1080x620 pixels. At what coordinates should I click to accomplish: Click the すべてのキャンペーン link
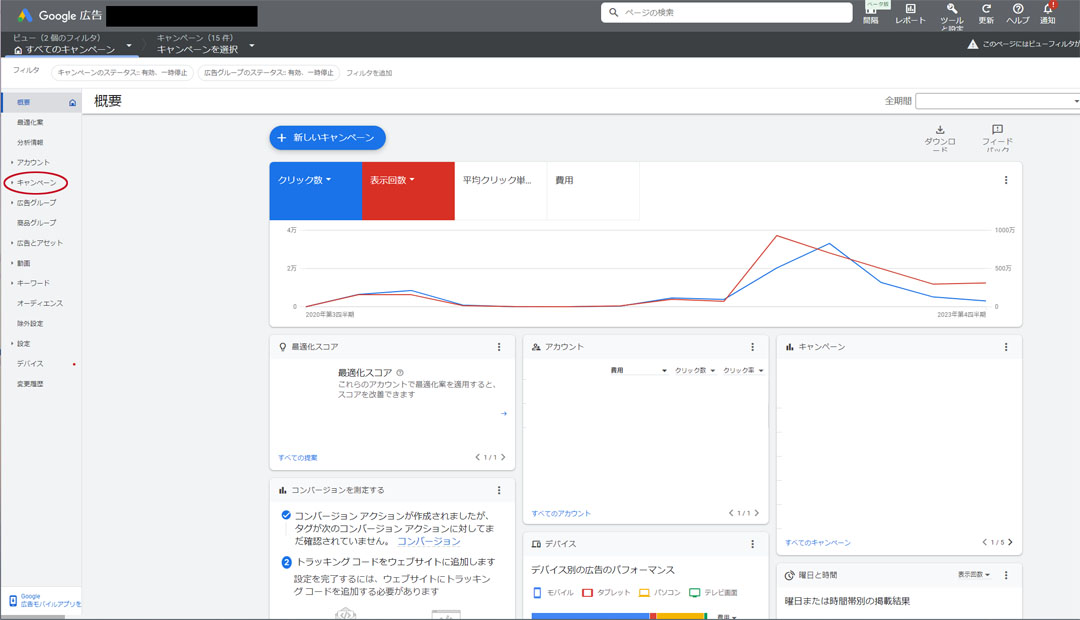click(817, 543)
